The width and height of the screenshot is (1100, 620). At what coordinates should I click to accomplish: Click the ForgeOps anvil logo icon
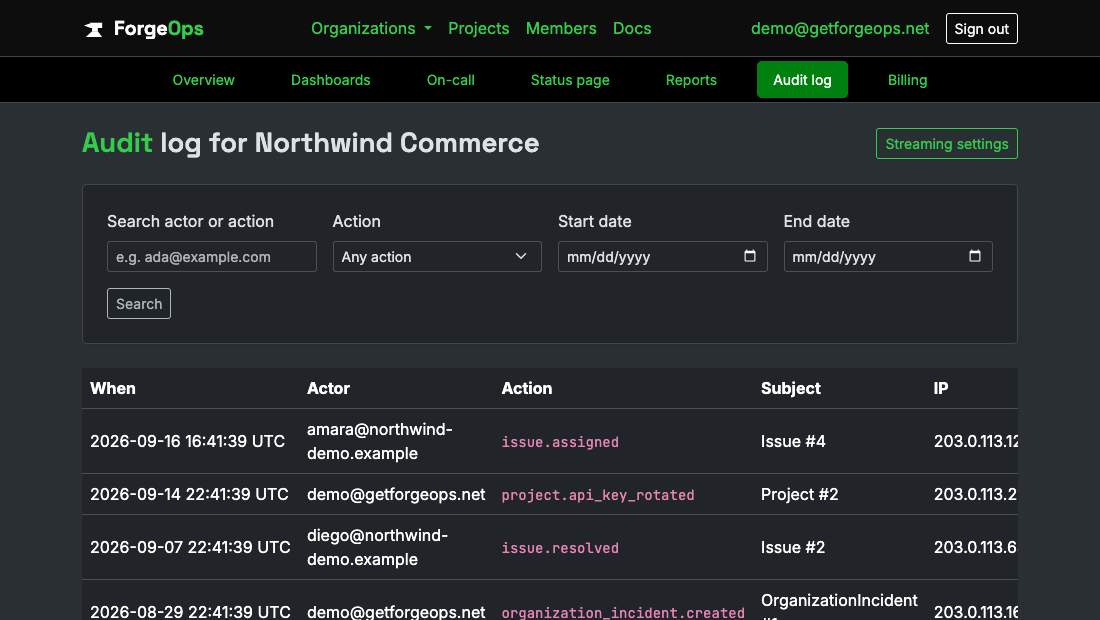(94, 29)
